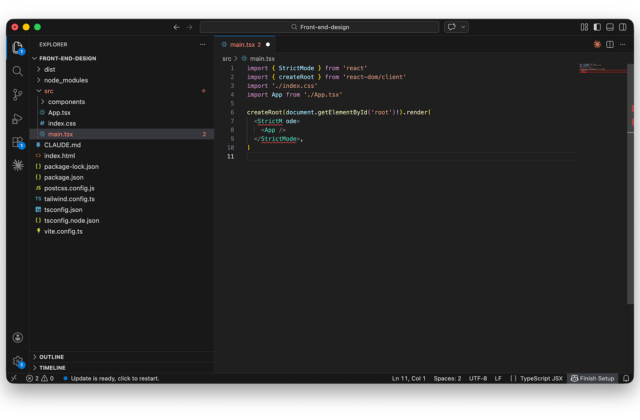Viewport: 640px width, 420px height.
Task: Toggle the bottom panel
Action: [x=609, y=27]
